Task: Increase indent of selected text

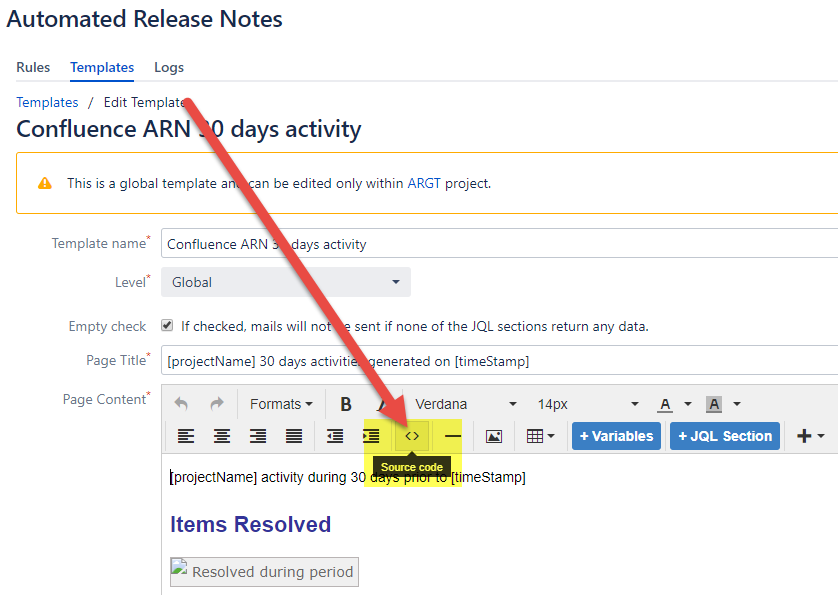Action: [371, 436]
